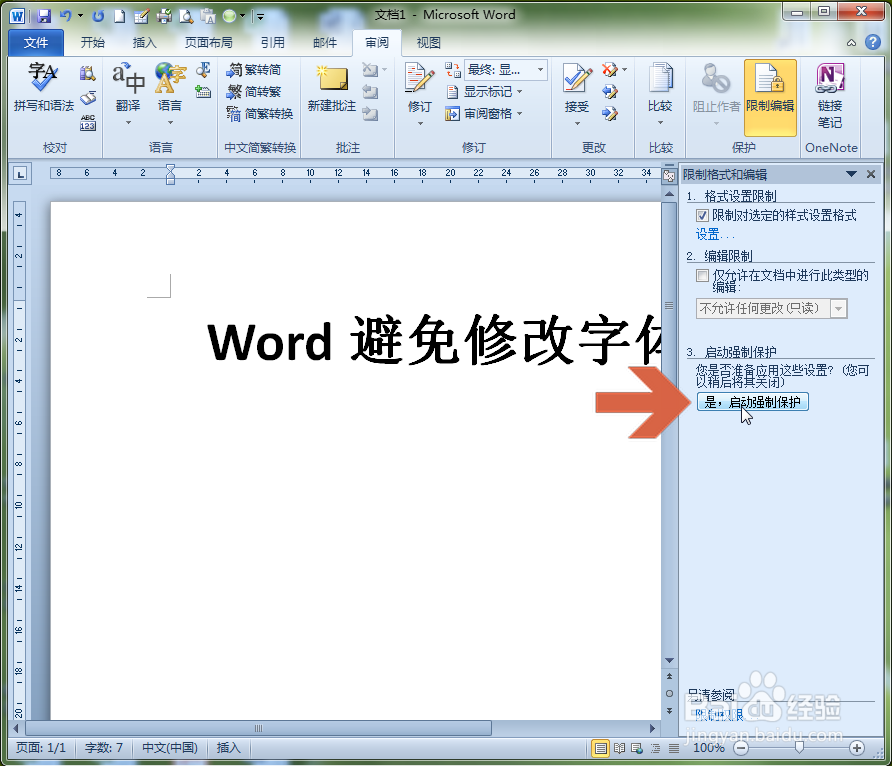Click the Restrict Editing (限制编辑) button
Image resolution: width=892 pixels, height=766 pixels.
[770, 97]
